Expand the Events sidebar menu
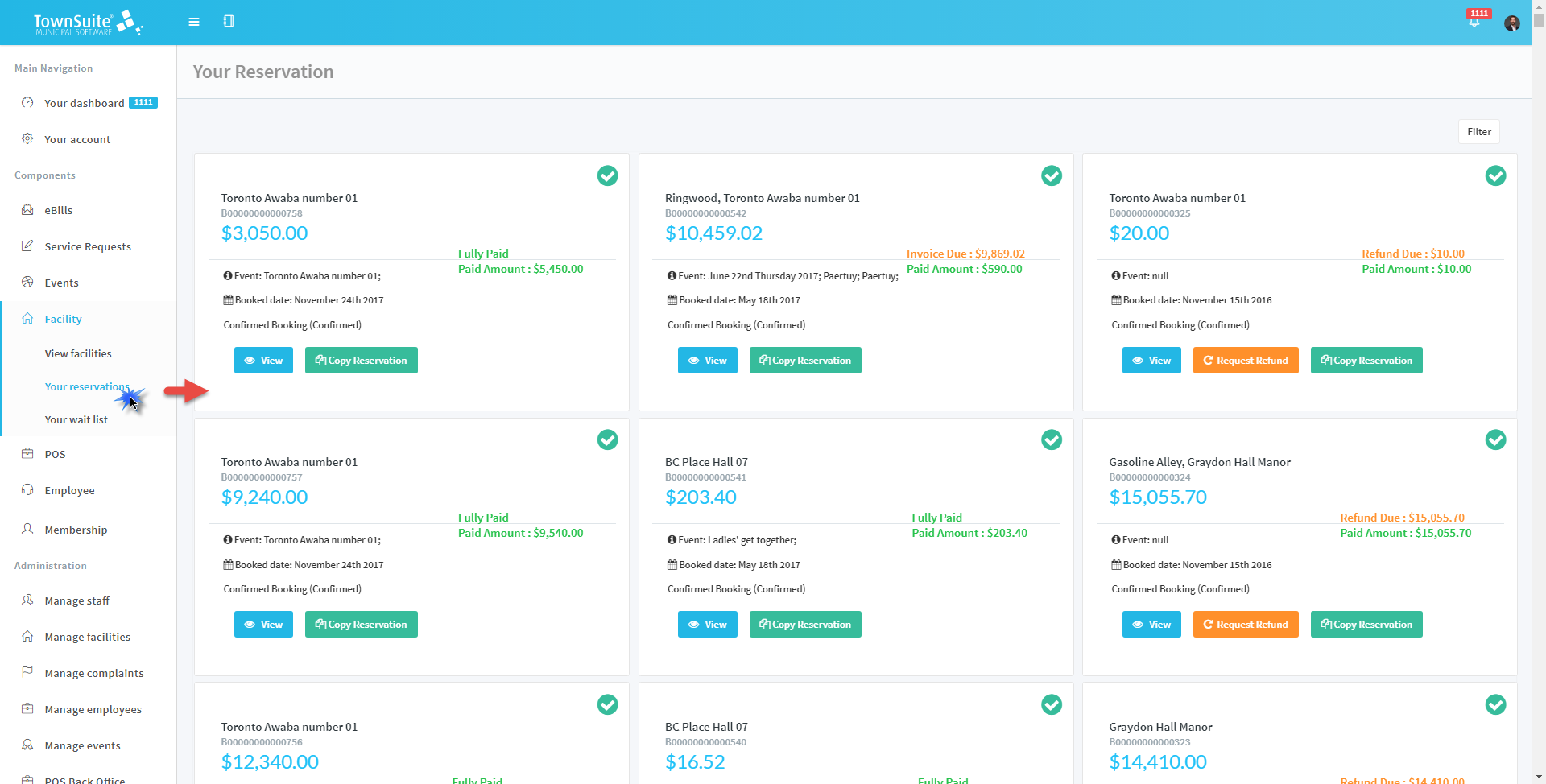This screenshot has width=1546, height=784. 61,283
